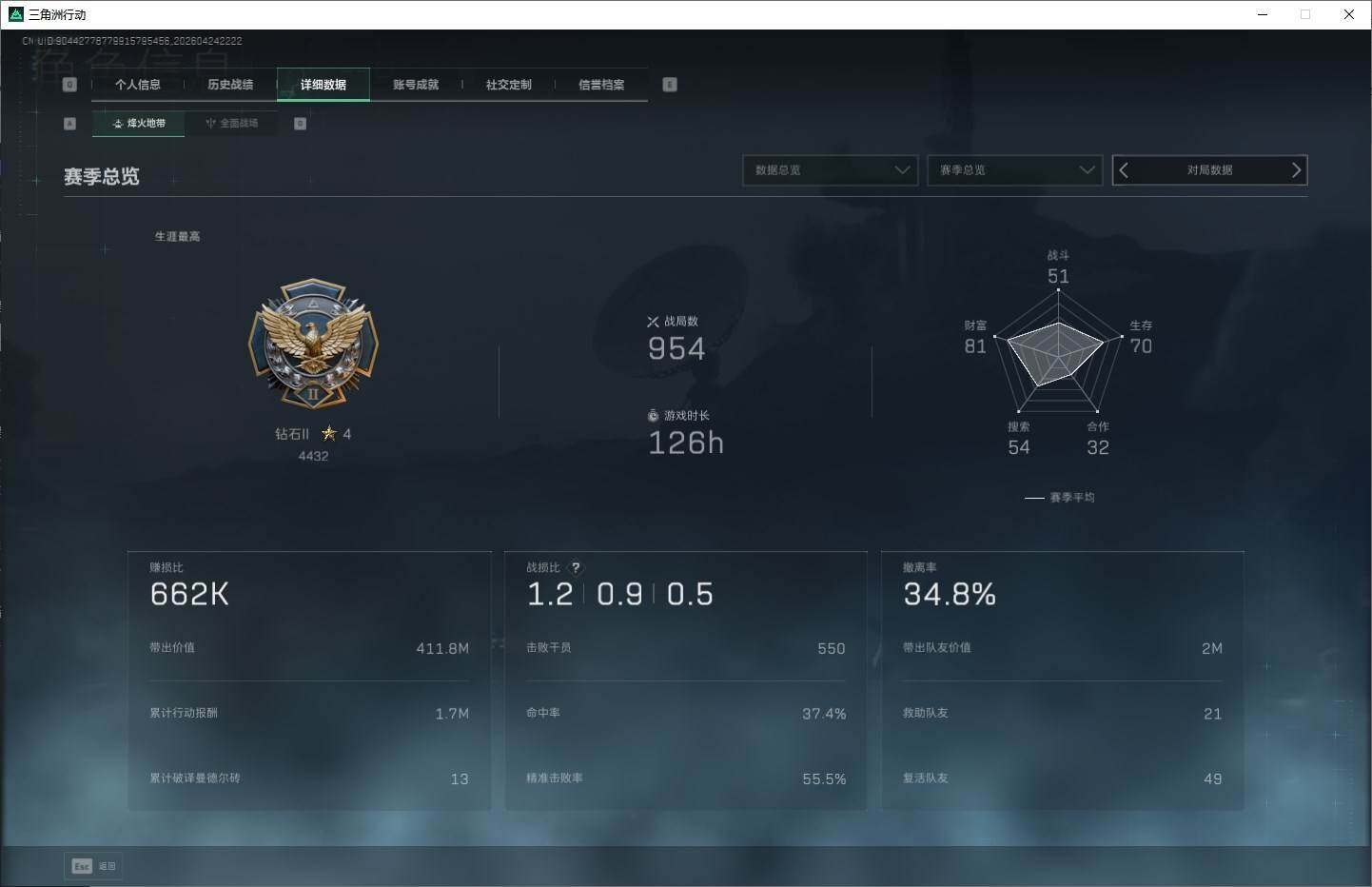The width and height of the screenshot is (1372, 887).
Task: Click the 赛季平均 chart legend
Action: (1060, 498)
